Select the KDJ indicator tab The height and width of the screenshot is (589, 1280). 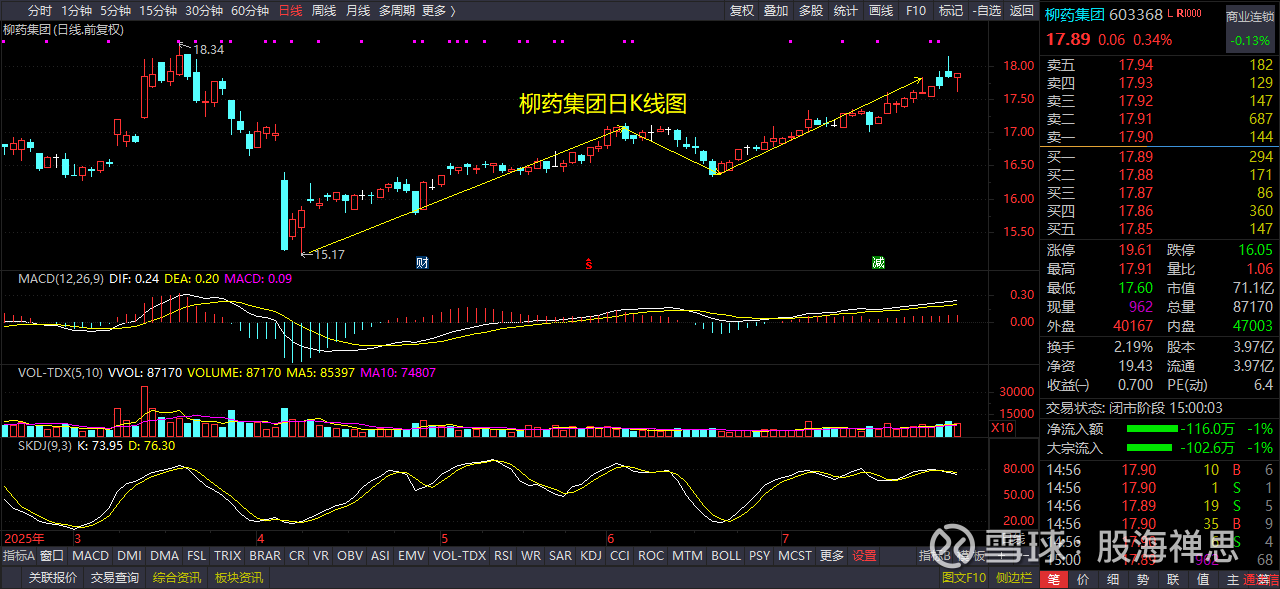click(x=591, y=556)
